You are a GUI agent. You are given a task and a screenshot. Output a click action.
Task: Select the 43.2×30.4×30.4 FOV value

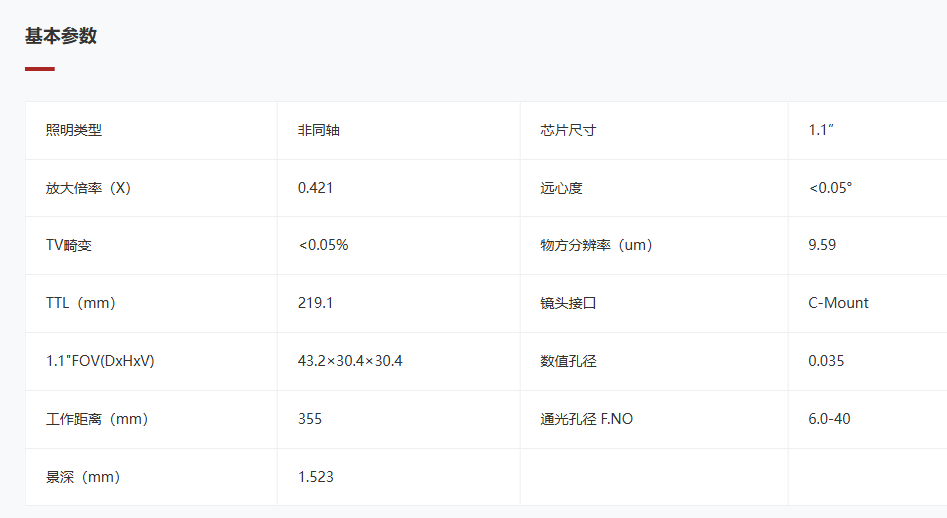350,361
